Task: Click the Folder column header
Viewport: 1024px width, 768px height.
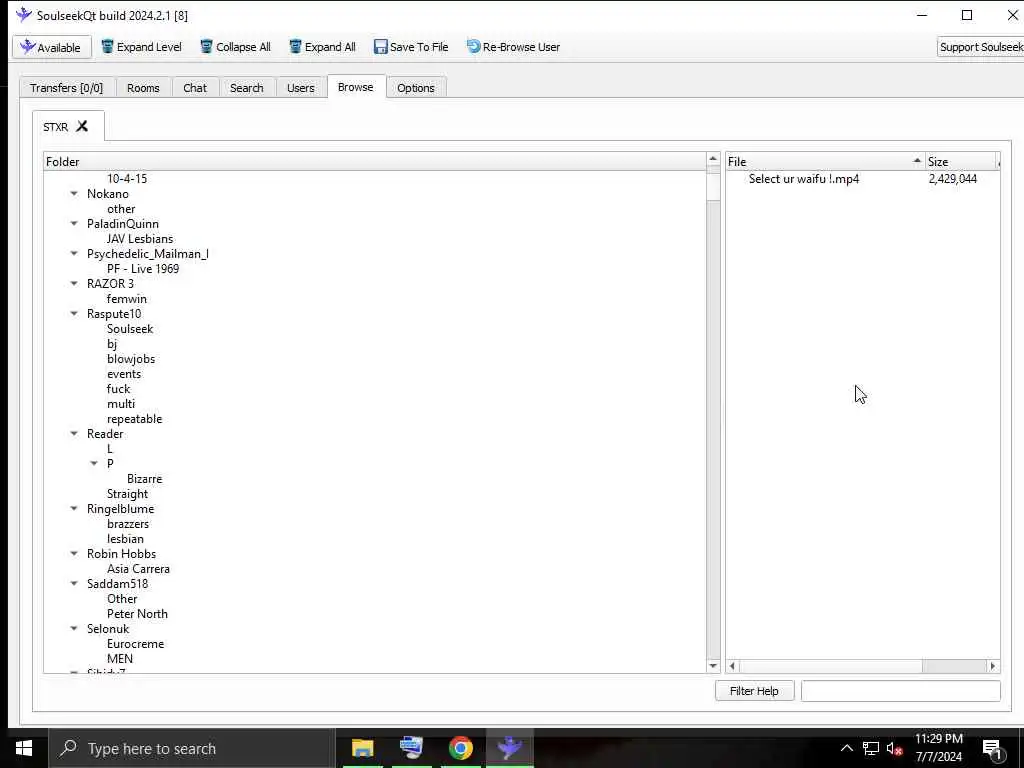Action: (375, 162)
